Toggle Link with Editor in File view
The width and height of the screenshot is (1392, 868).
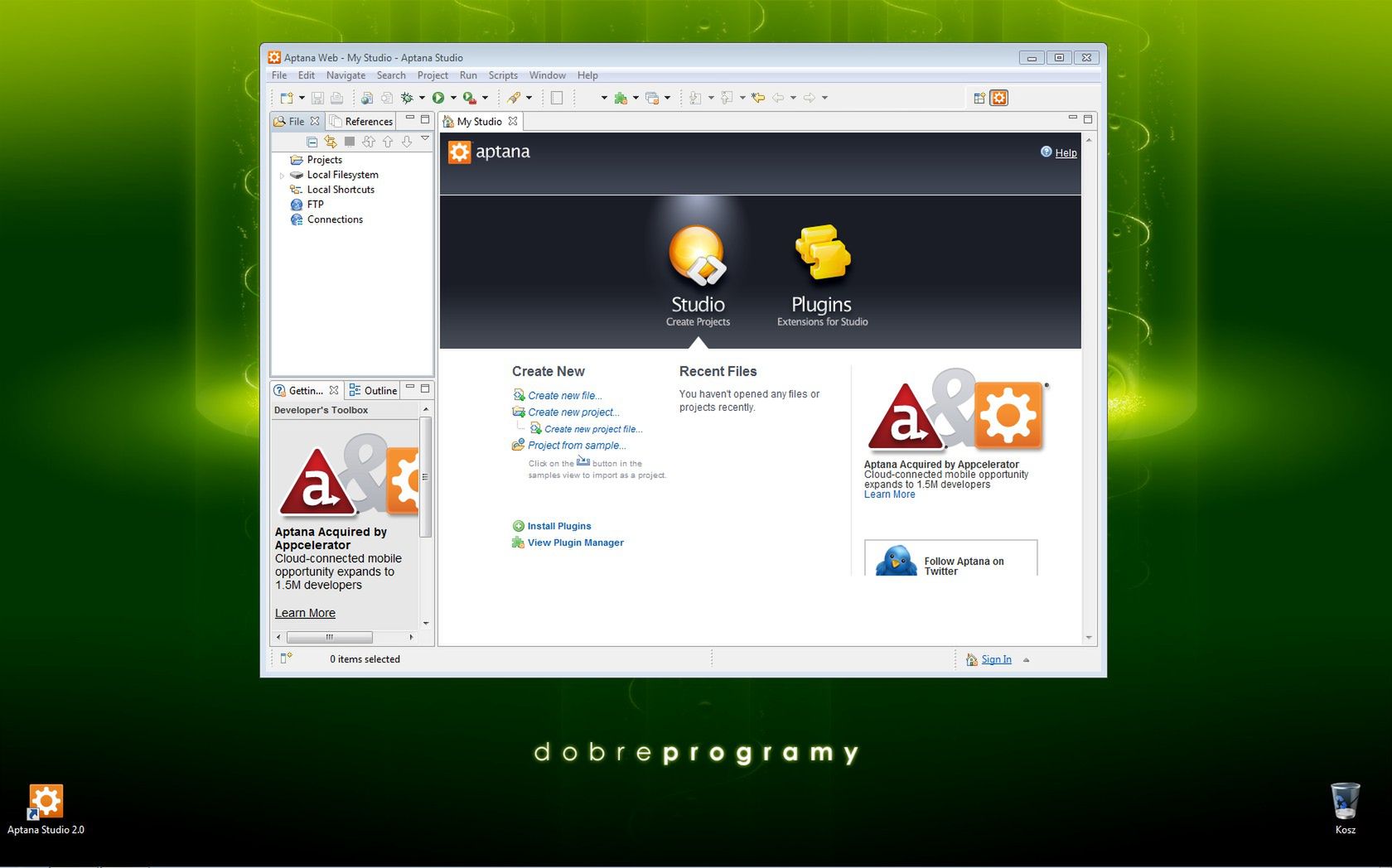[x=331, y=142]
